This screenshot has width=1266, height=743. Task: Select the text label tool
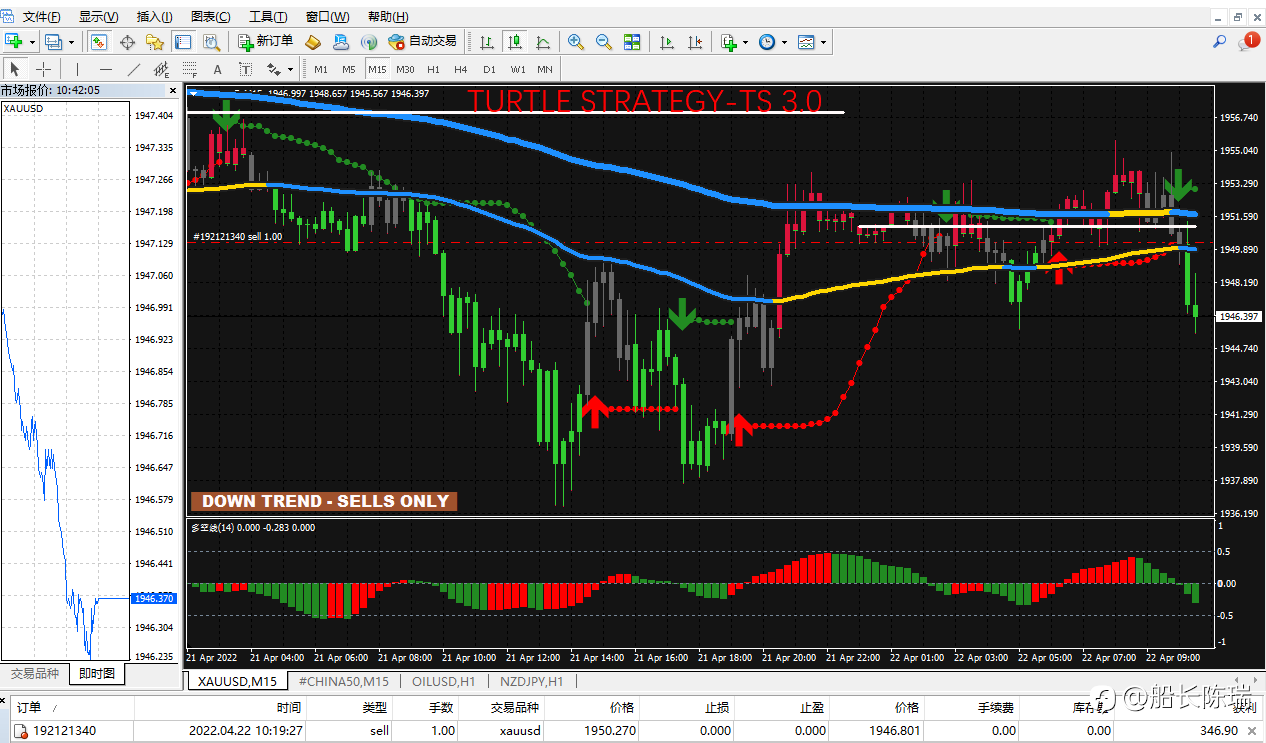[246, 69]
